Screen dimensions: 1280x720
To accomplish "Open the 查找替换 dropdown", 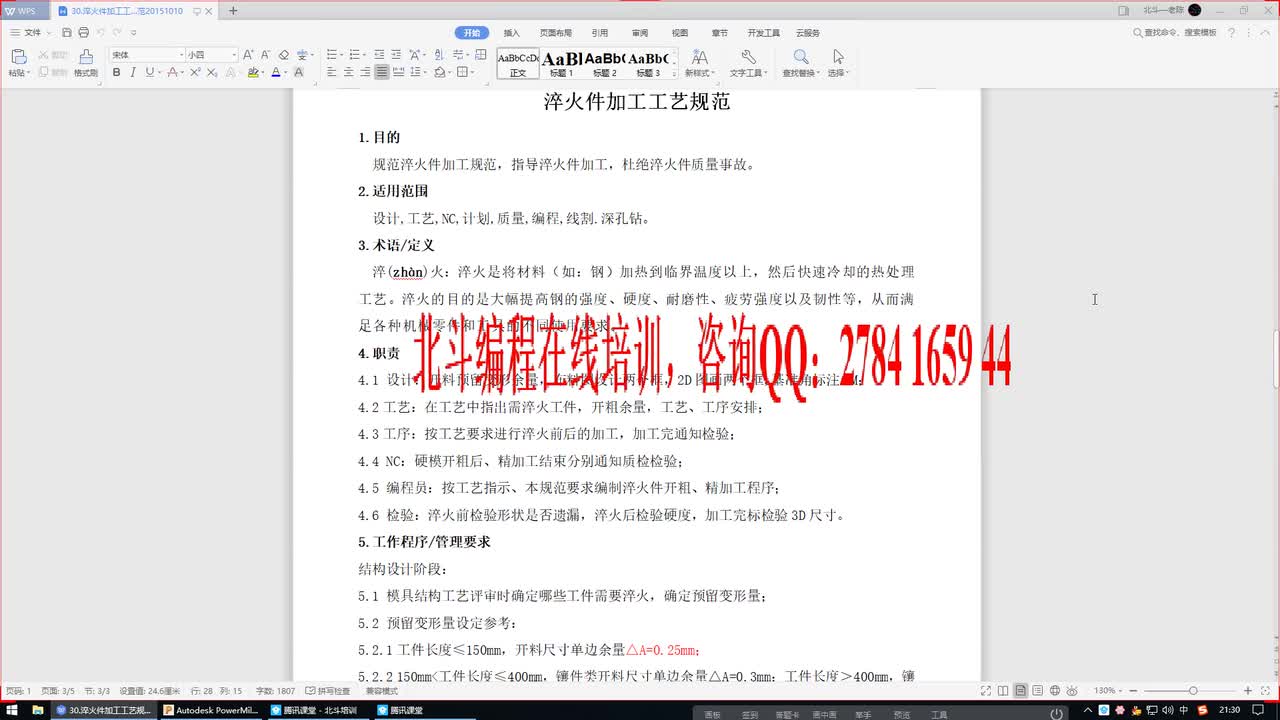I will (x=801, y=73).
